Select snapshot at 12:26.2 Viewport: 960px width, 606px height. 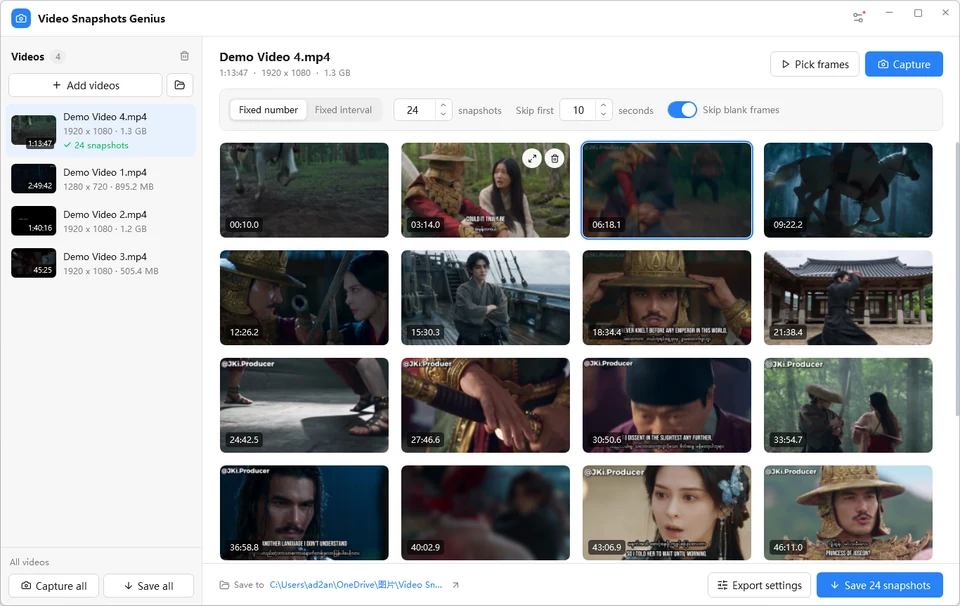click(x=304, y=297)
